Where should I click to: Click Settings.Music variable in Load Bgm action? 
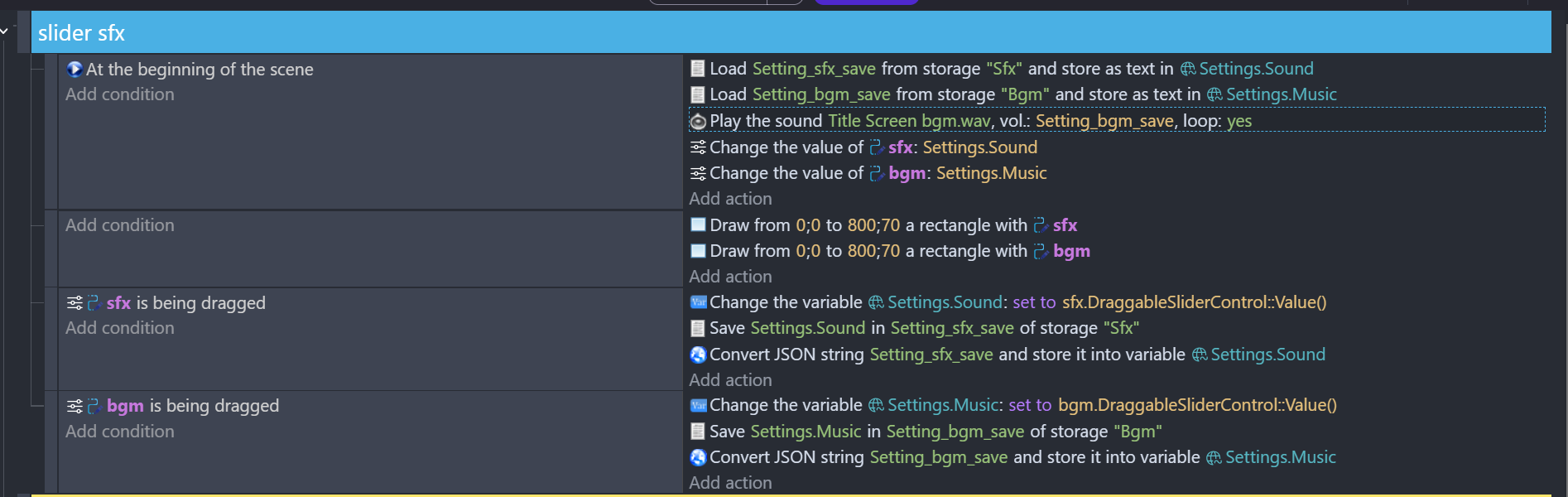[x=1281, y=94]
